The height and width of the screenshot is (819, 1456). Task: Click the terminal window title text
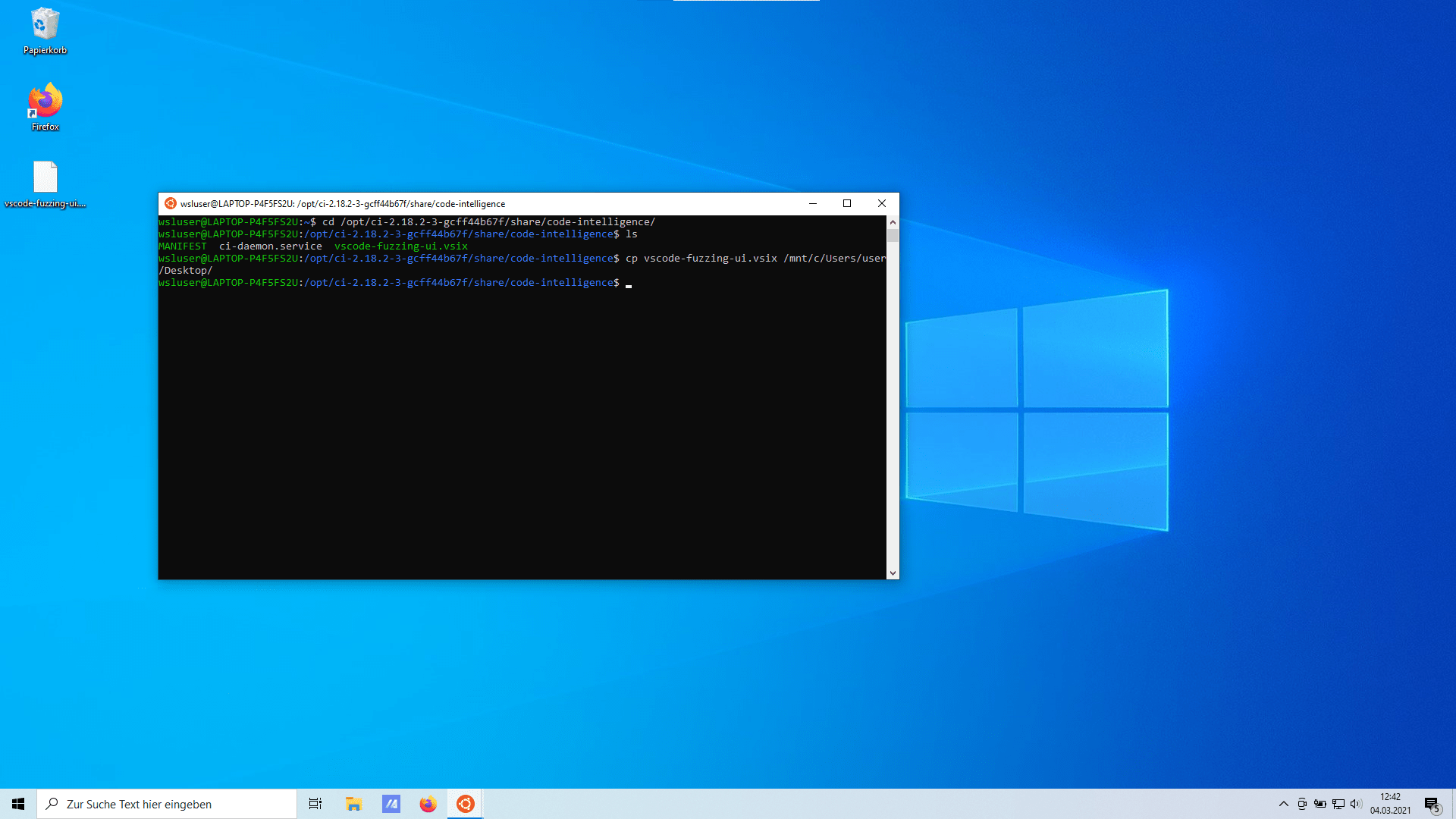coord(343,204)
